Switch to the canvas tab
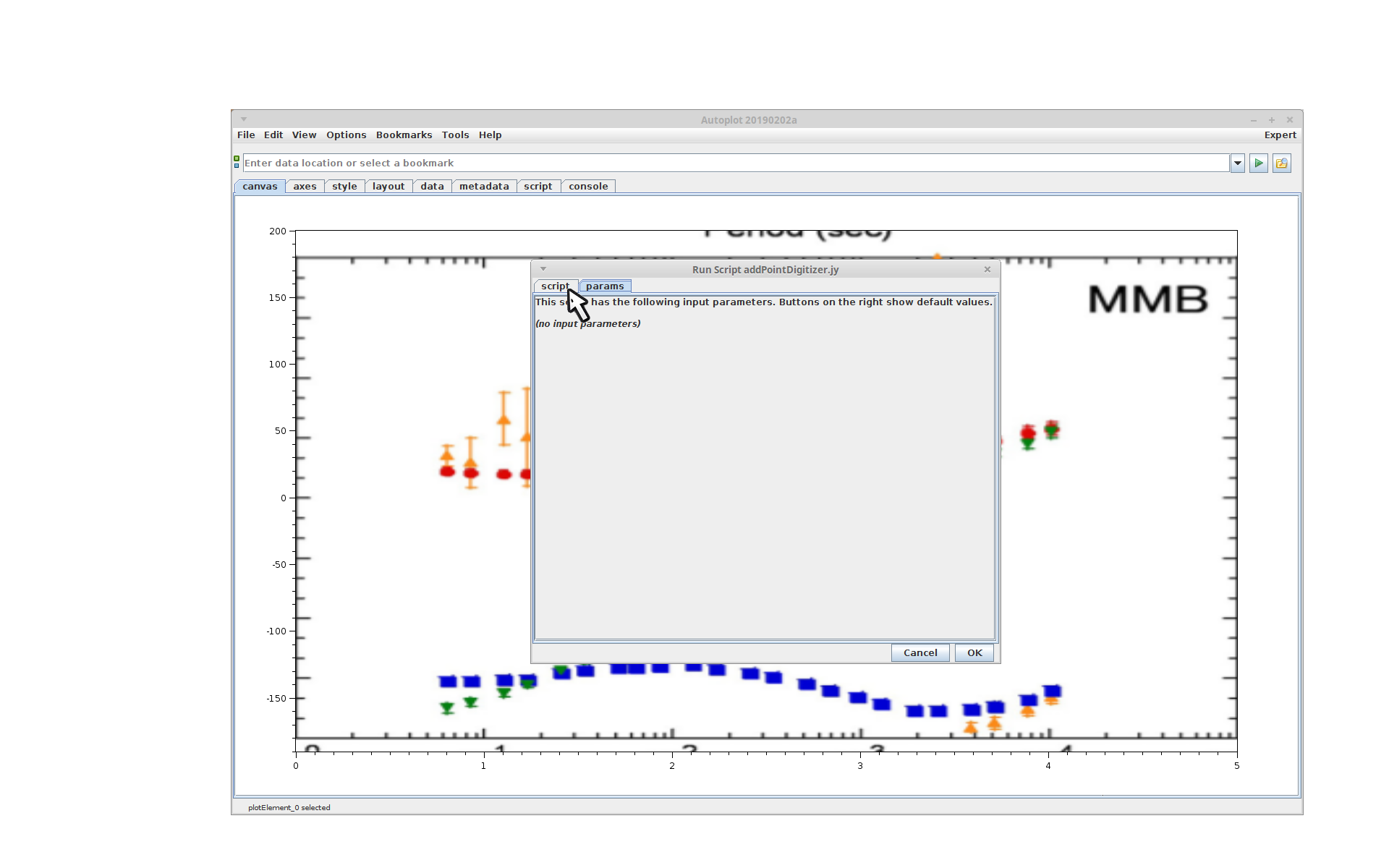1389x868 pixels. click(x=260, y=187)
